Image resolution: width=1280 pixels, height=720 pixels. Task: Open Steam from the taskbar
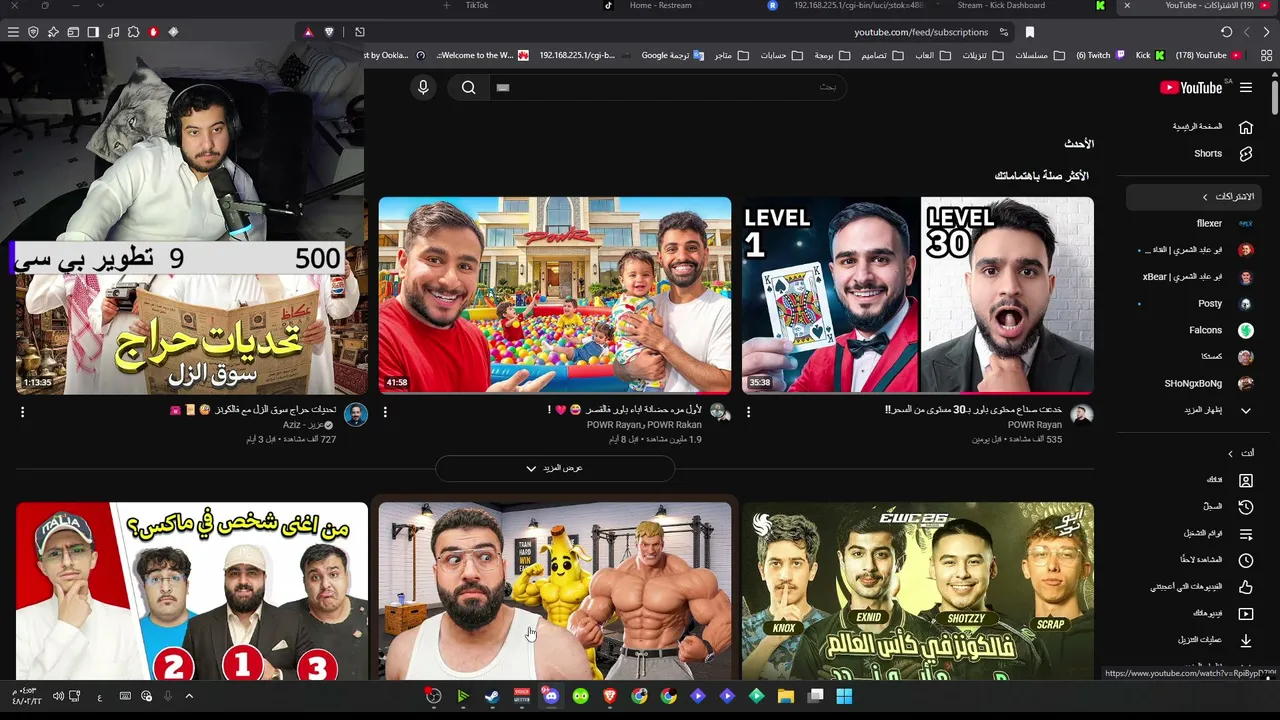coord(492,696)
